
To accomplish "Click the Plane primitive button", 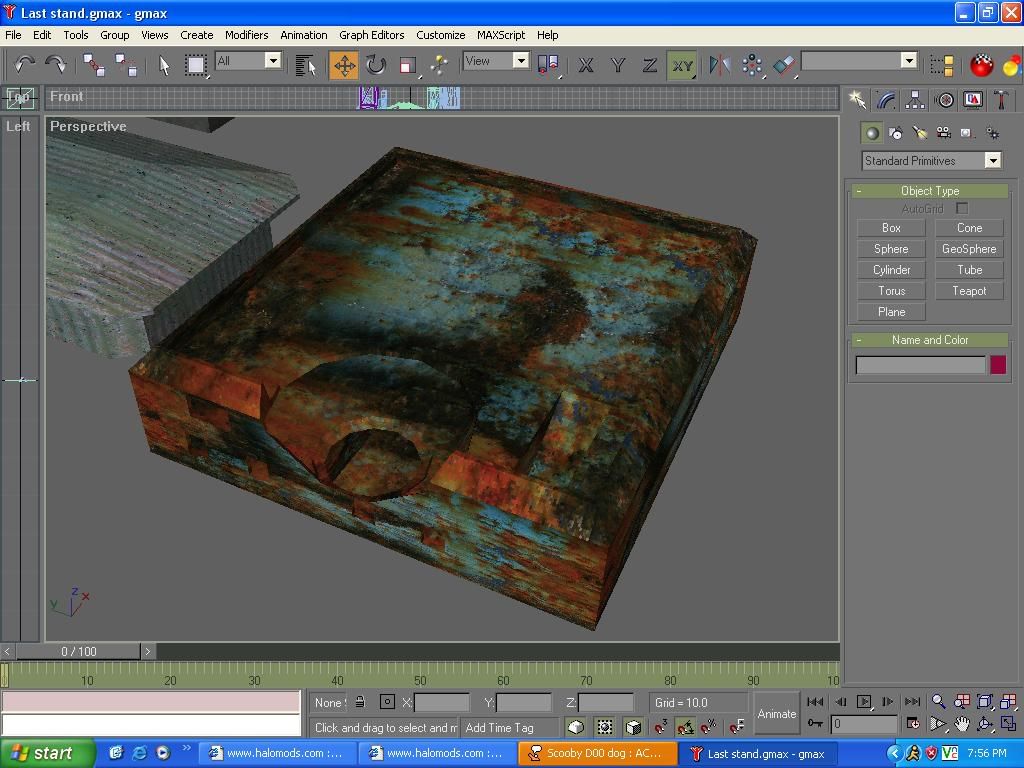I will (x=891, y=312).
